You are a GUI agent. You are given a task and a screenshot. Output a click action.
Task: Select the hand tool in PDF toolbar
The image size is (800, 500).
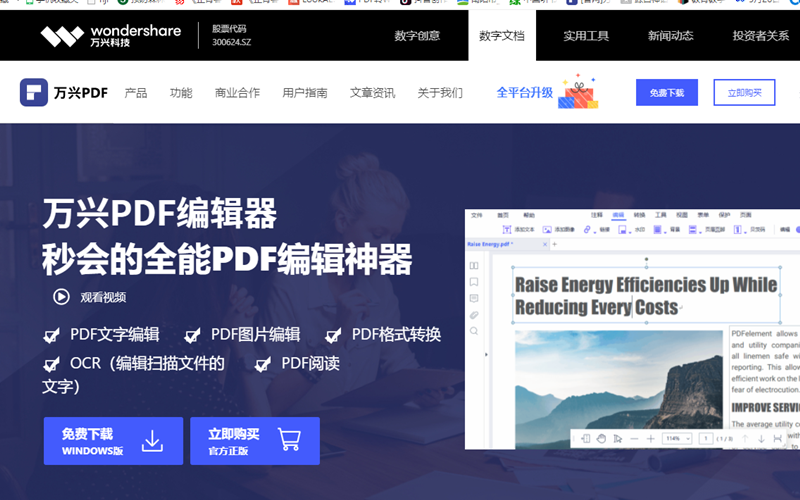pyautogui.click(x=601, y=438)
